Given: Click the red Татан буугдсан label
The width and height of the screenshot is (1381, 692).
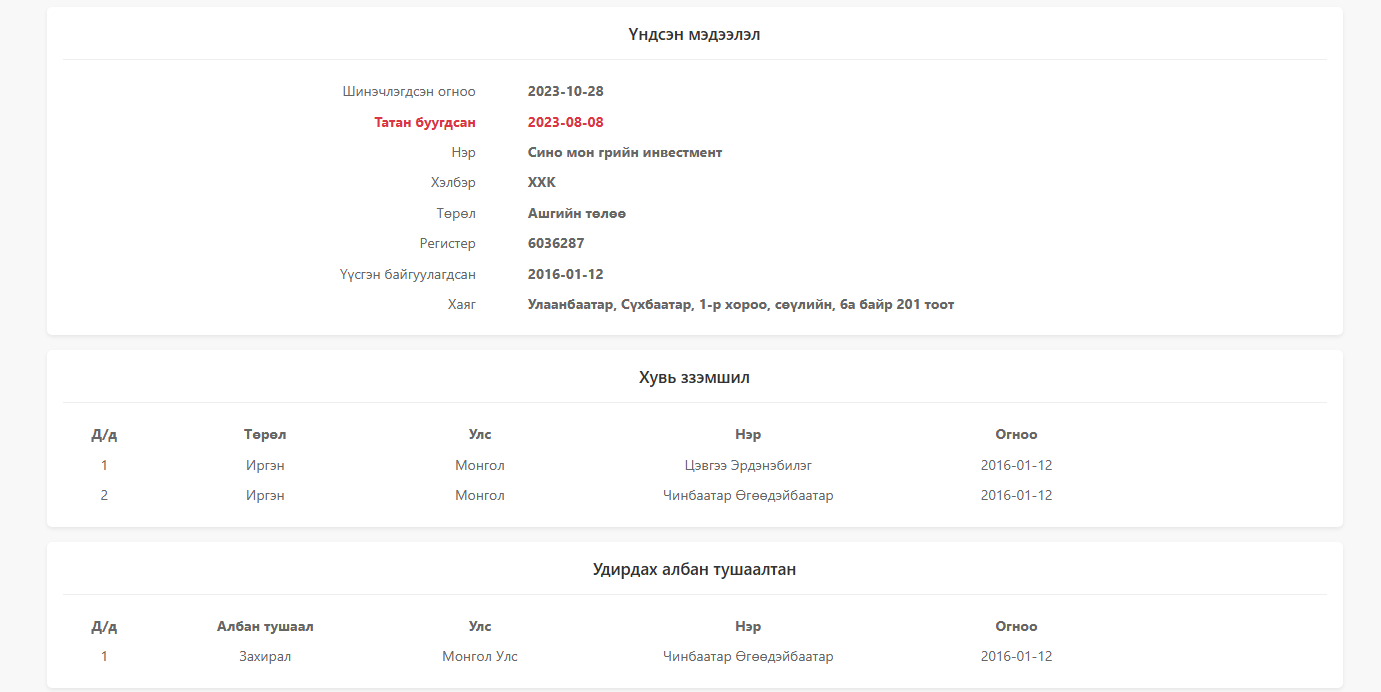Looking at the screenshot, I should (x=425, y=122).
